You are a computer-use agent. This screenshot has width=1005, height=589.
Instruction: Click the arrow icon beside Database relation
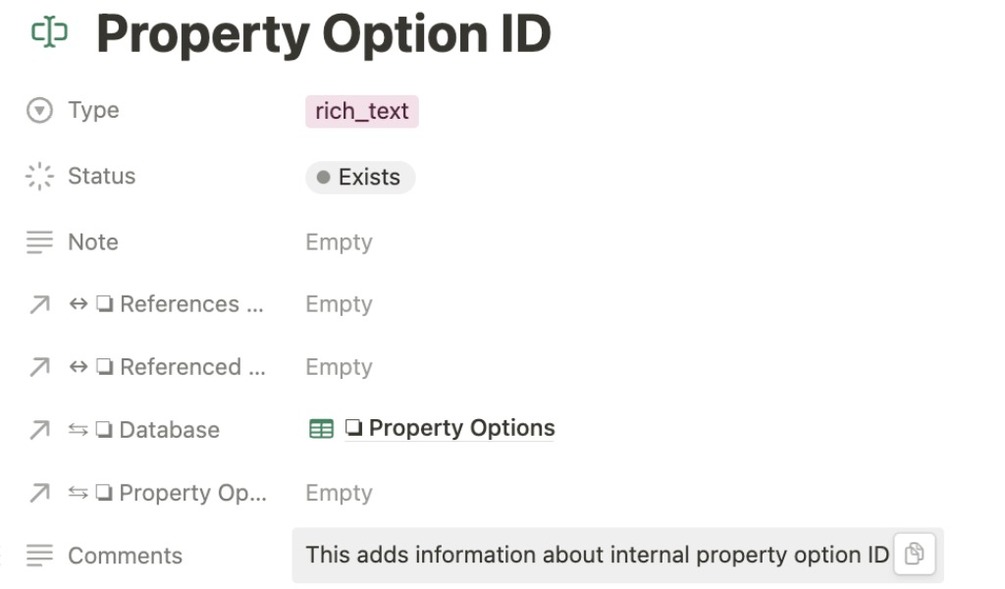(x=39, y=430)
